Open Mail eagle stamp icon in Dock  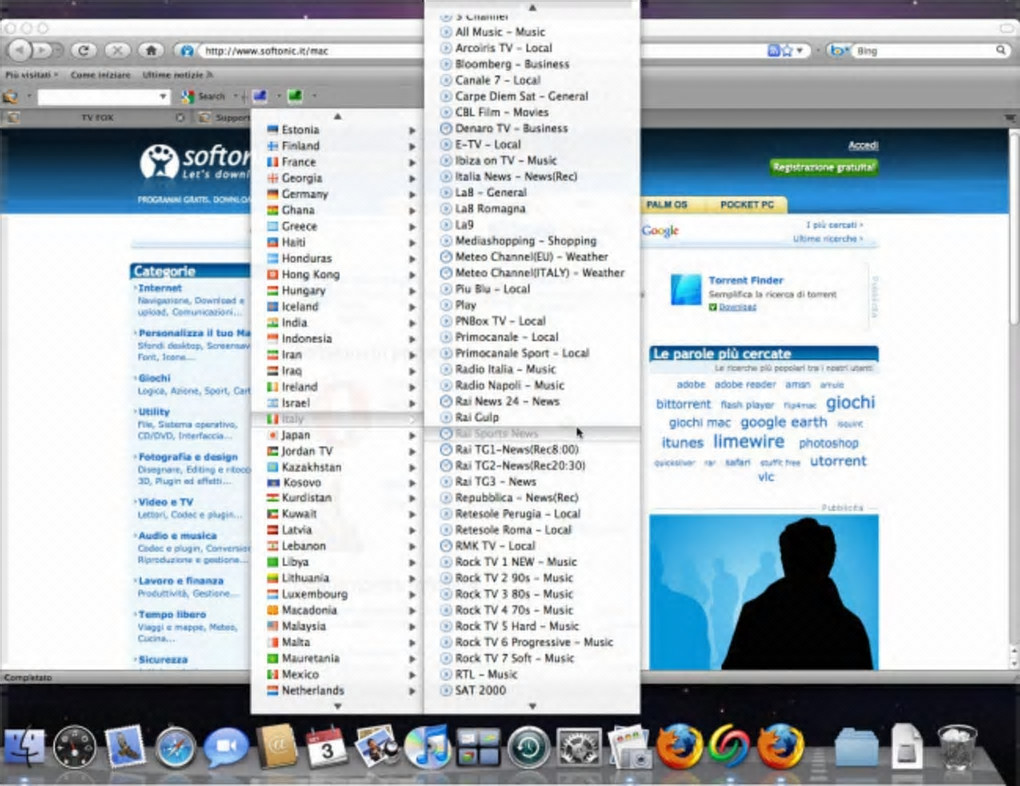coord(125,747)
